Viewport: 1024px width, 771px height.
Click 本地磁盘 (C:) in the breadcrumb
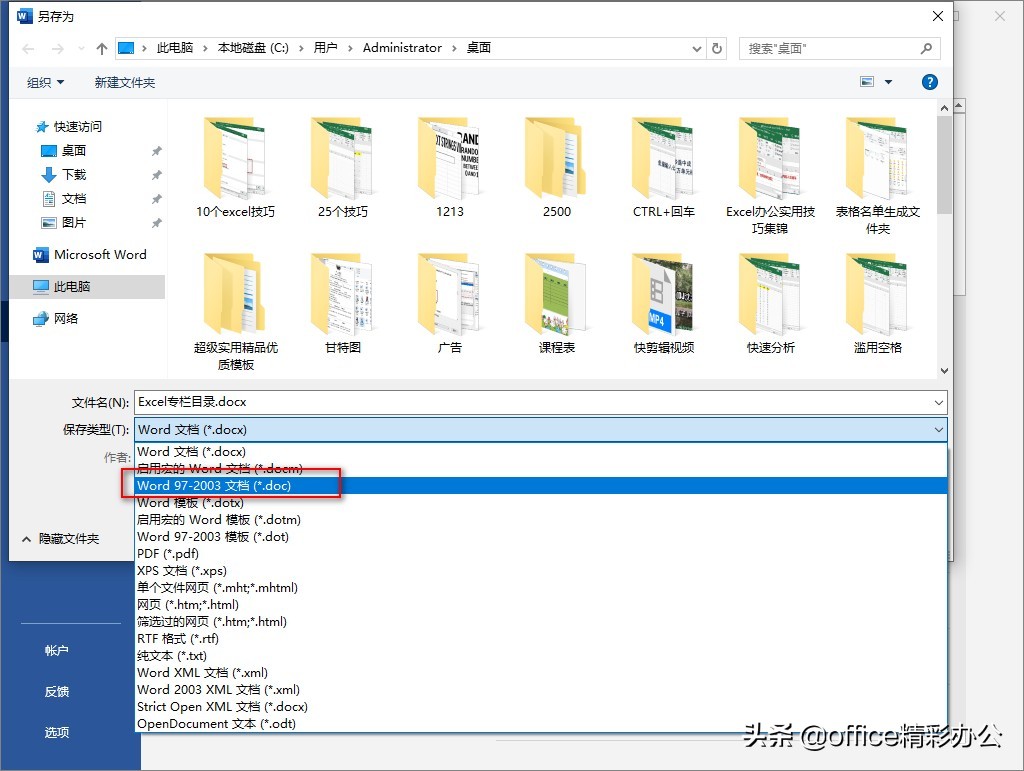(253, 48)
